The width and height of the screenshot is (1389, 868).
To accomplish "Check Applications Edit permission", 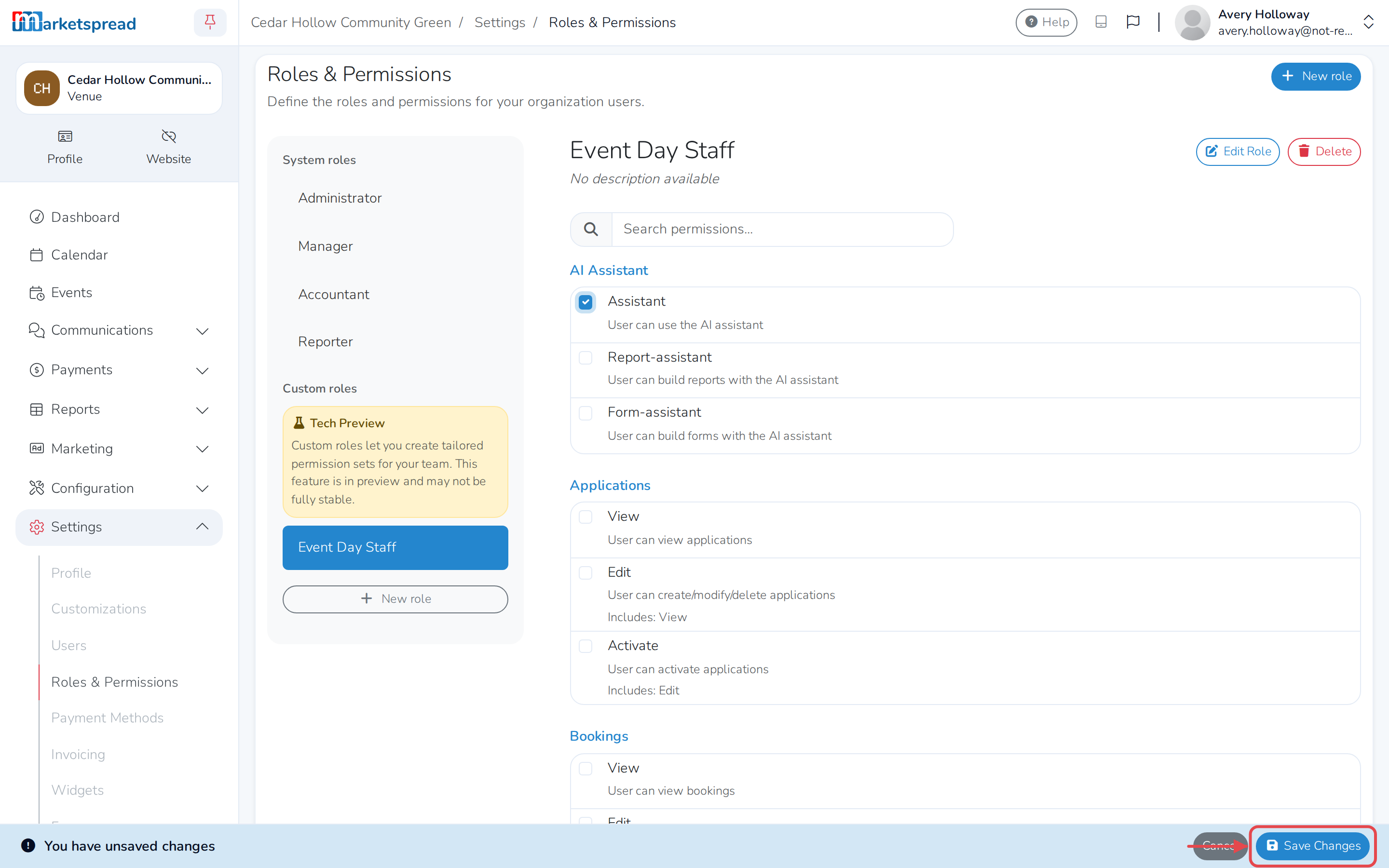I will point(585,573).
